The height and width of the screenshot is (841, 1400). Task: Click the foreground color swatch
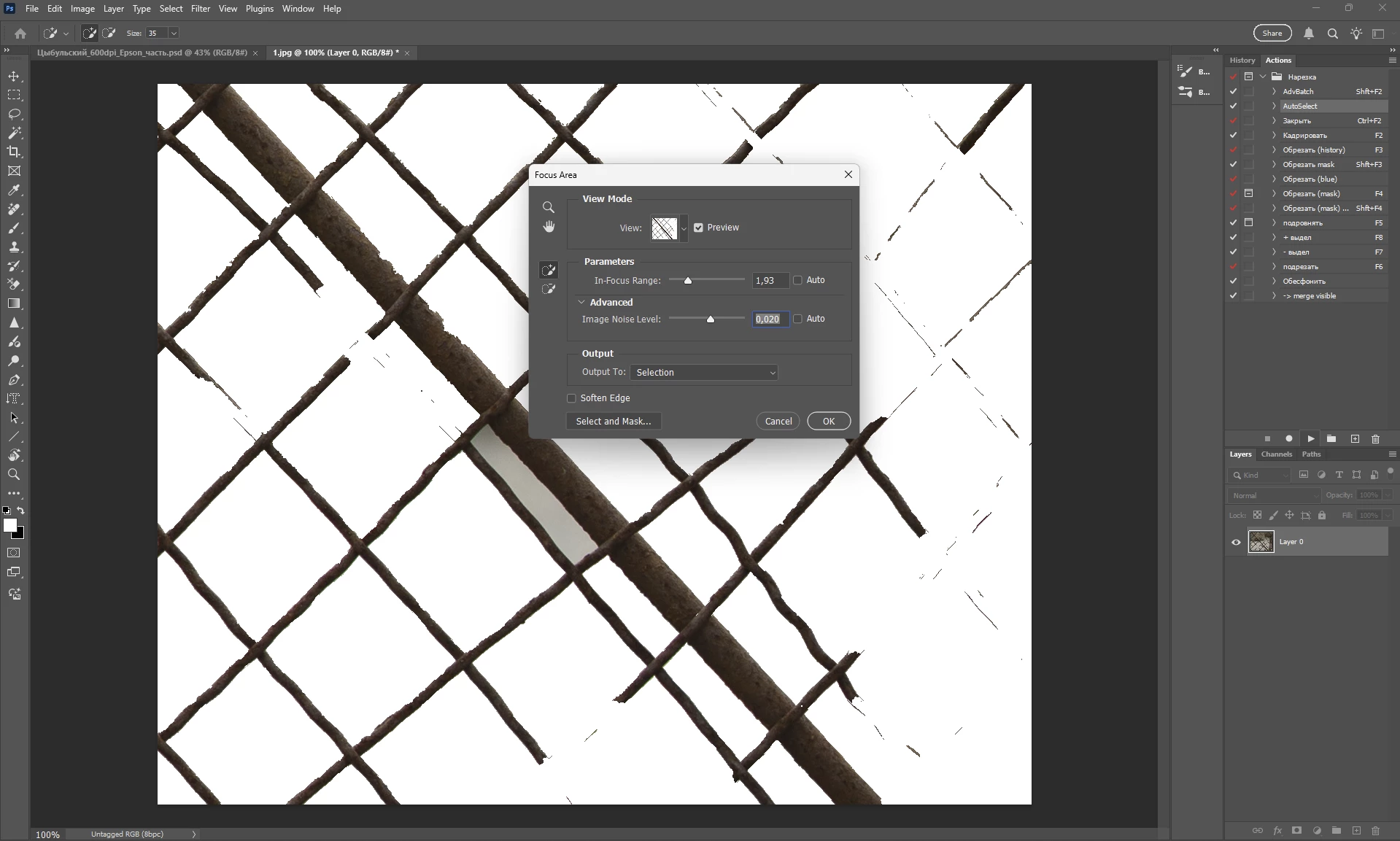(9, 526)
